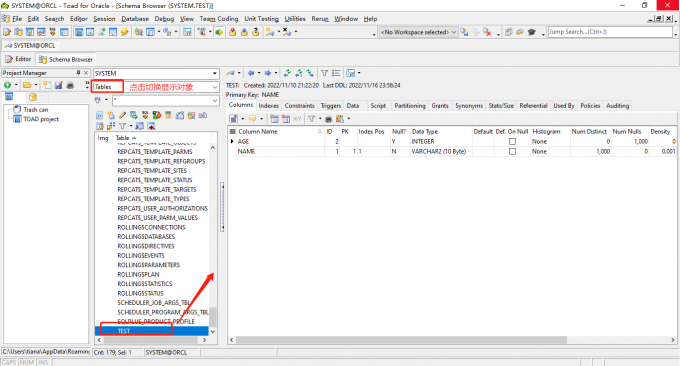
Task: Click the Rollback toolbar icon with blue arrow
Action: (244, 32)
